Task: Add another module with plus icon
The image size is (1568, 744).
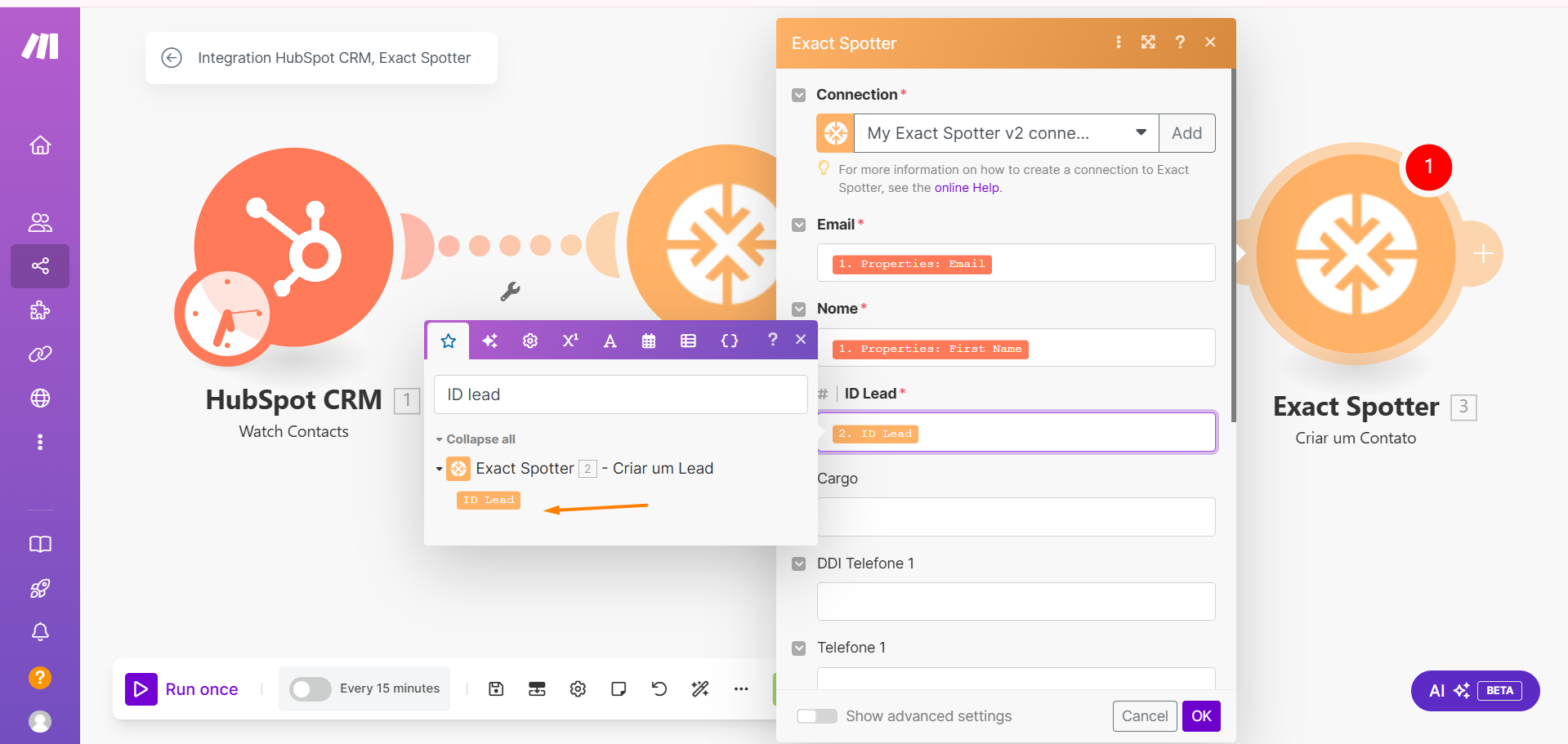Action: click(1483, 254)
